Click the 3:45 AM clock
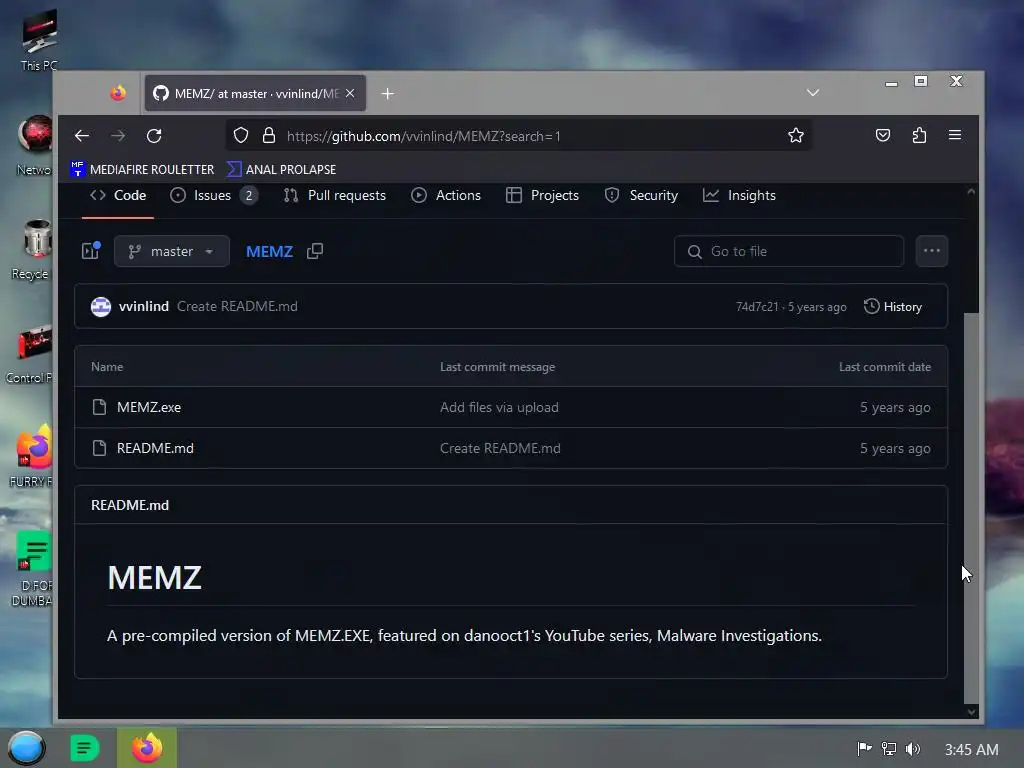 (x=971, y=749)
